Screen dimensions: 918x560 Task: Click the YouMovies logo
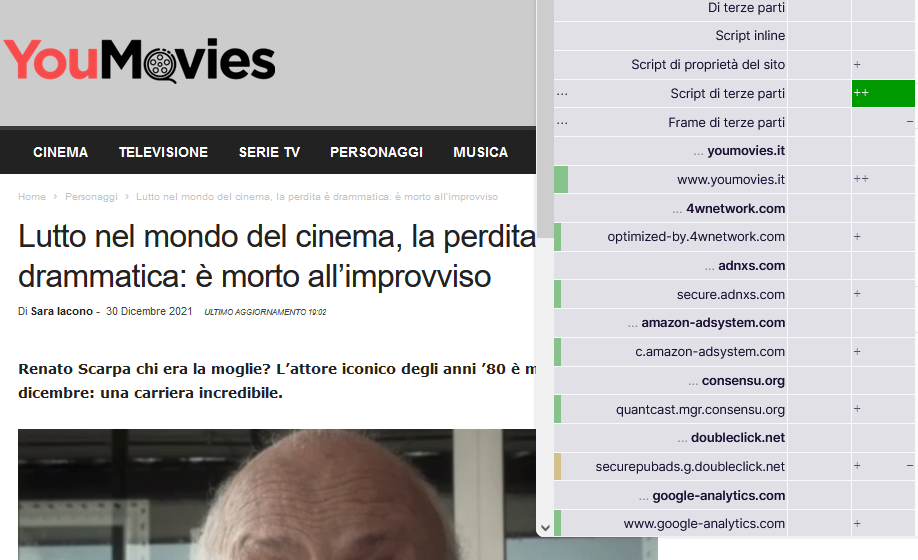(139, 60)
